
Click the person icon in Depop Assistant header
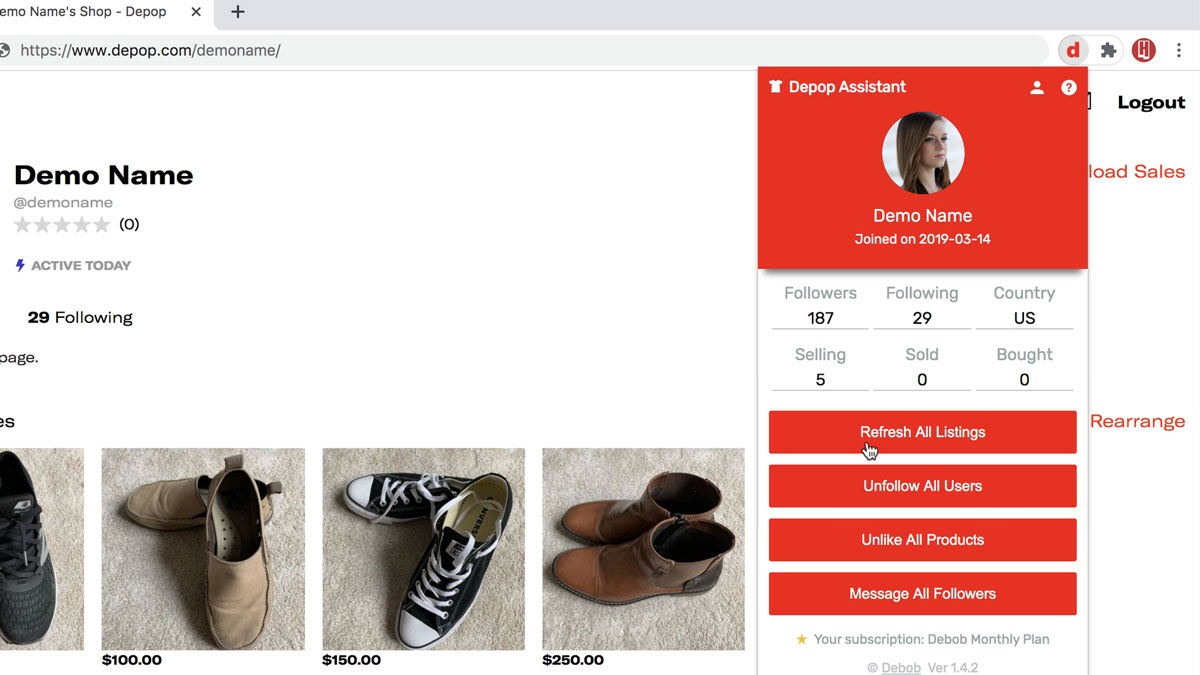coord(1037,87)
